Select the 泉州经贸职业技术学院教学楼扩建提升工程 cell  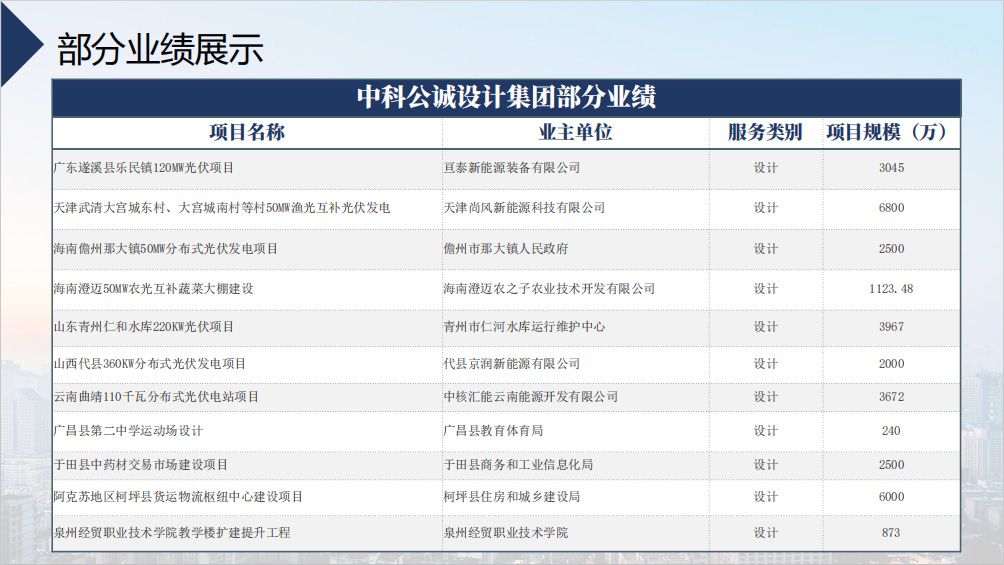(x=172, y=533)
